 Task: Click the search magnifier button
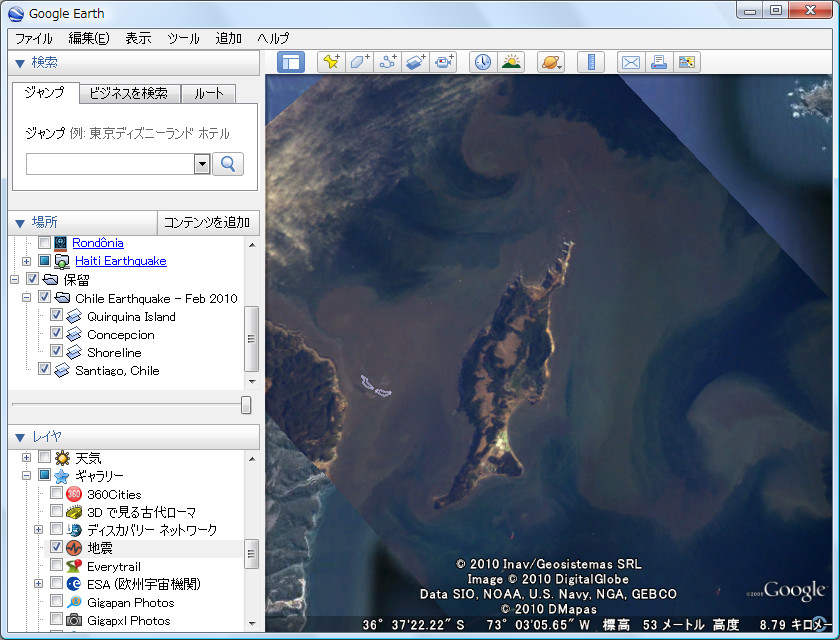(x=228, y=164)
